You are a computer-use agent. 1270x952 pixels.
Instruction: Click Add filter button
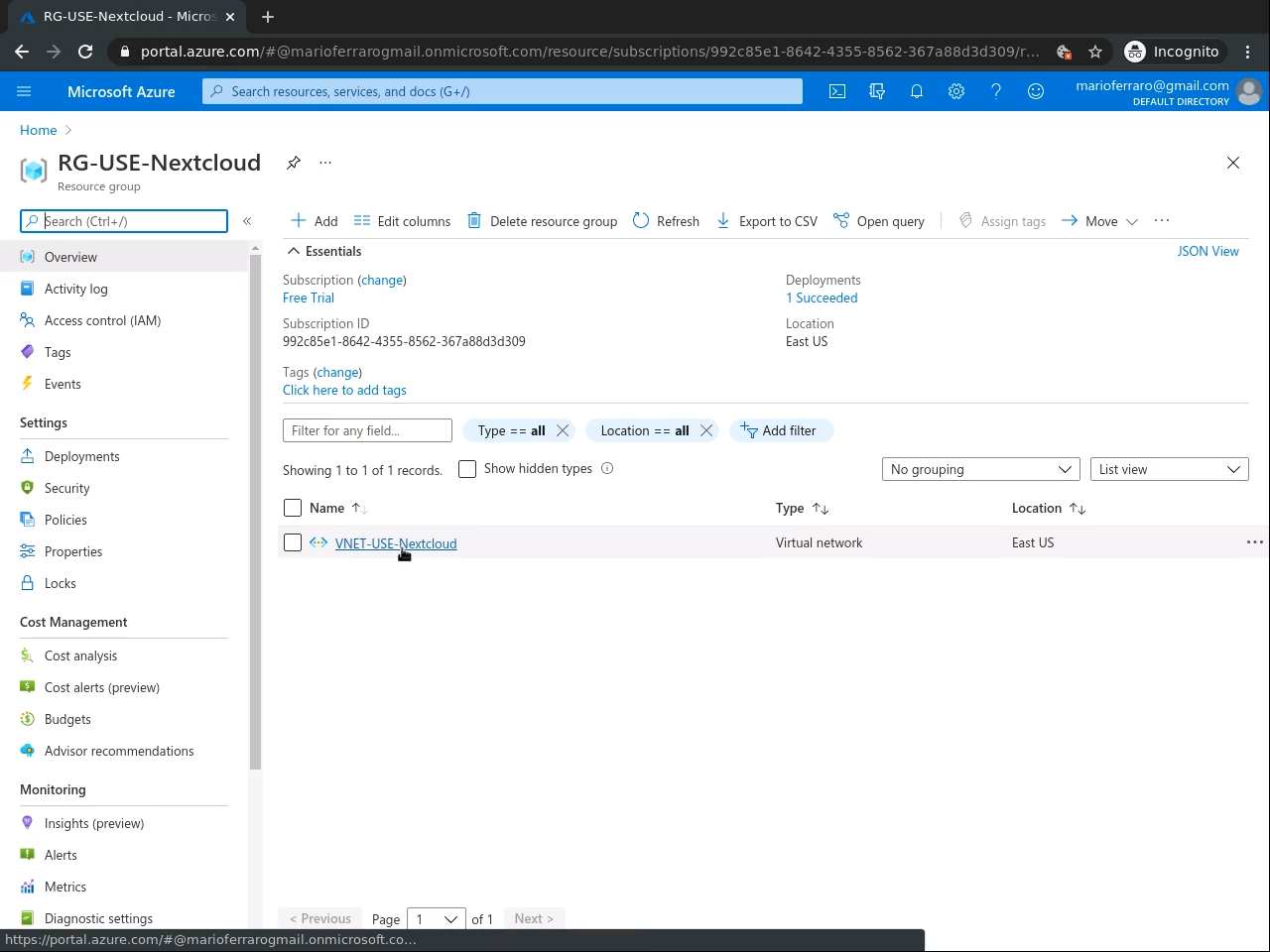[x=781, y=430]
